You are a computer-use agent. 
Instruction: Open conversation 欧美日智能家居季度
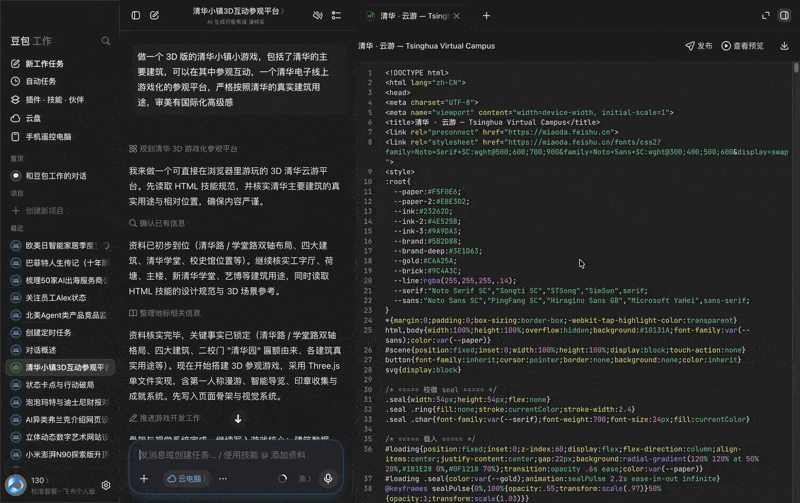60,245
